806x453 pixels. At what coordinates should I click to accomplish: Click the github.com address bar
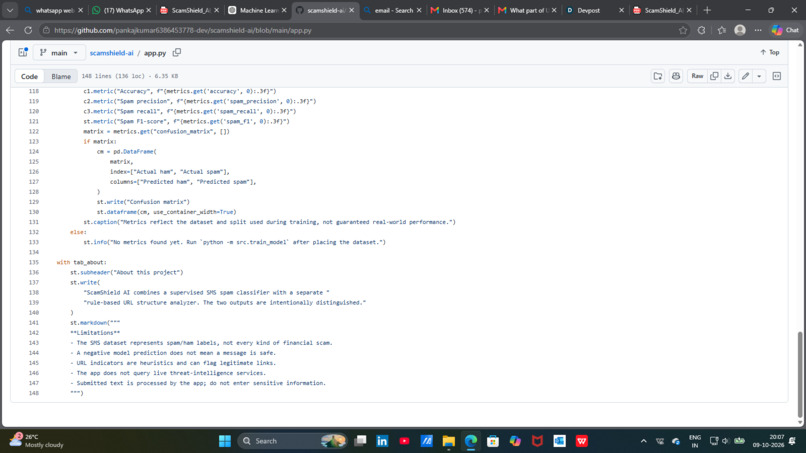click(x=360, y=30)
